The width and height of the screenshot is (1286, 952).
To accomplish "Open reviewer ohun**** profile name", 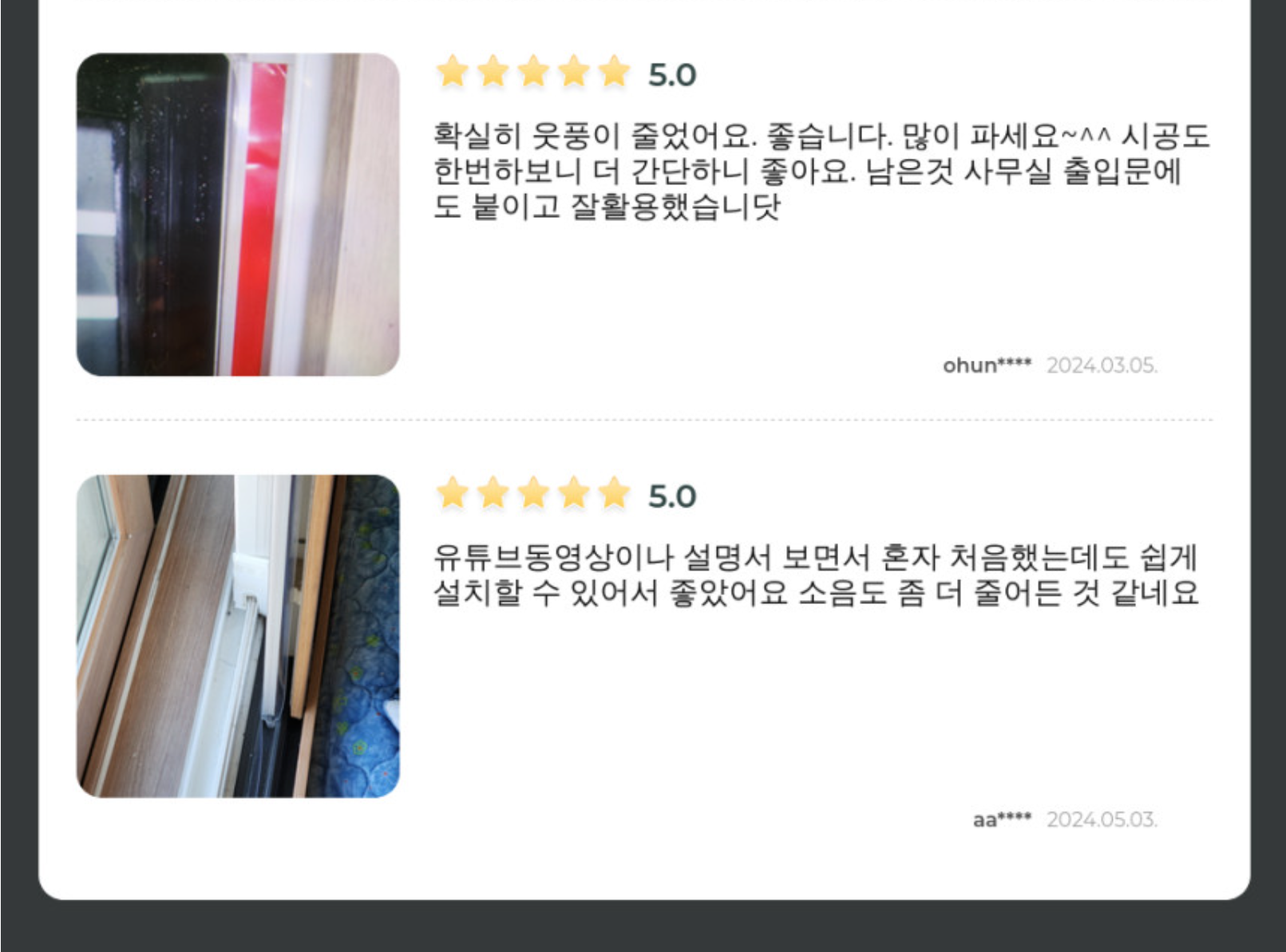I will [987, 365].
